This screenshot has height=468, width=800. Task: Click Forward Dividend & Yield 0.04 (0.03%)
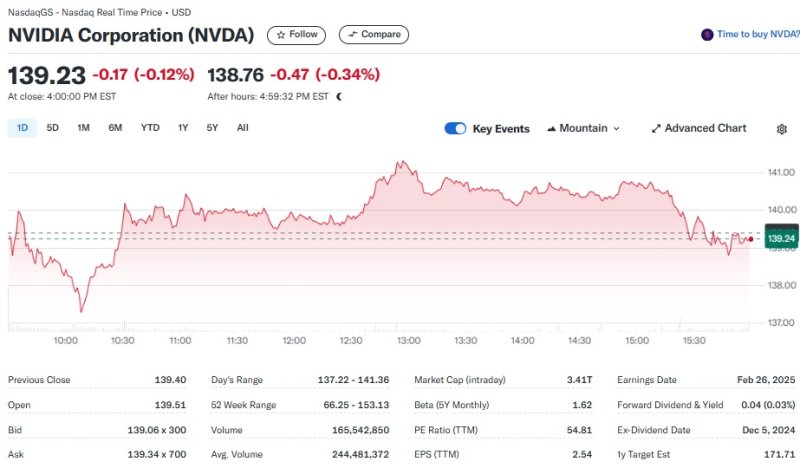[768, 405]
